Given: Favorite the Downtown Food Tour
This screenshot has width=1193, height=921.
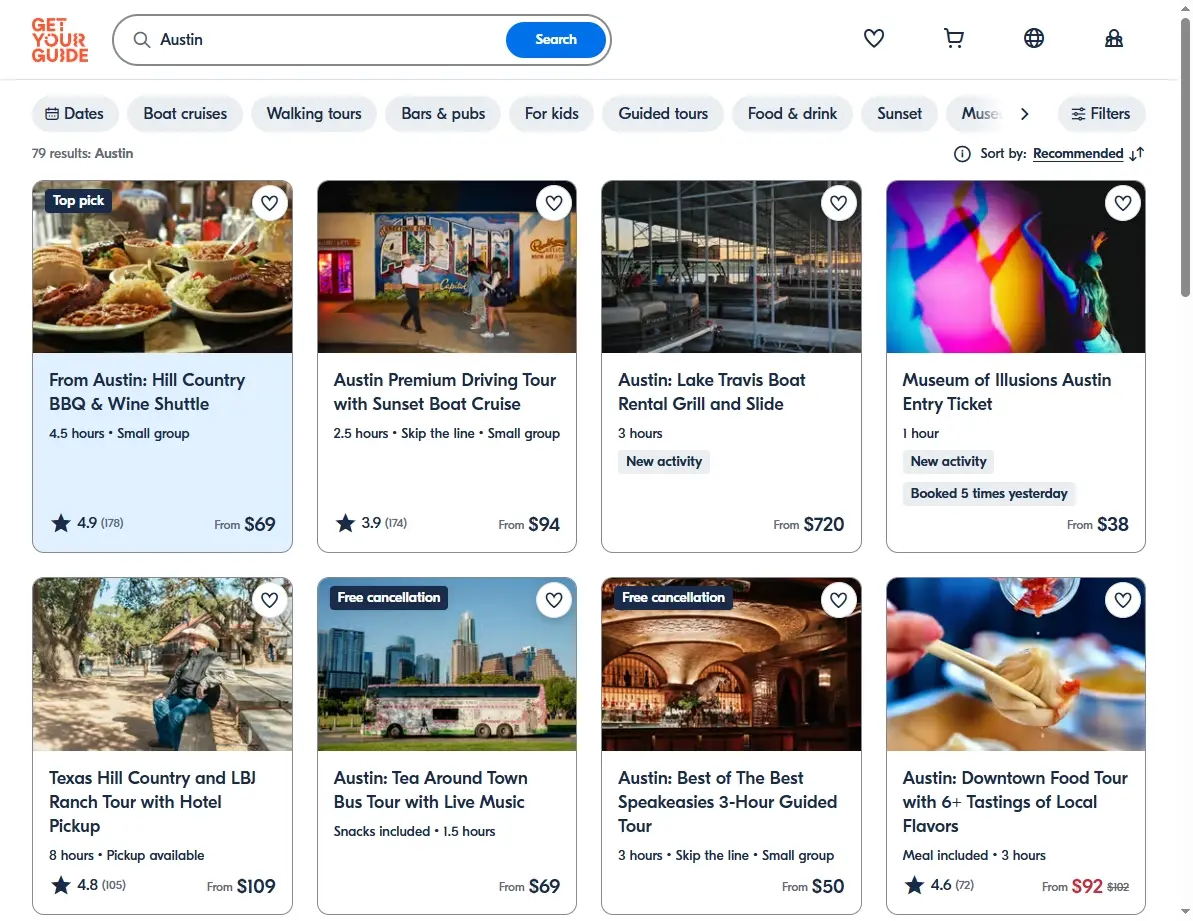Looking at the screenshot, I should 1123,600.
